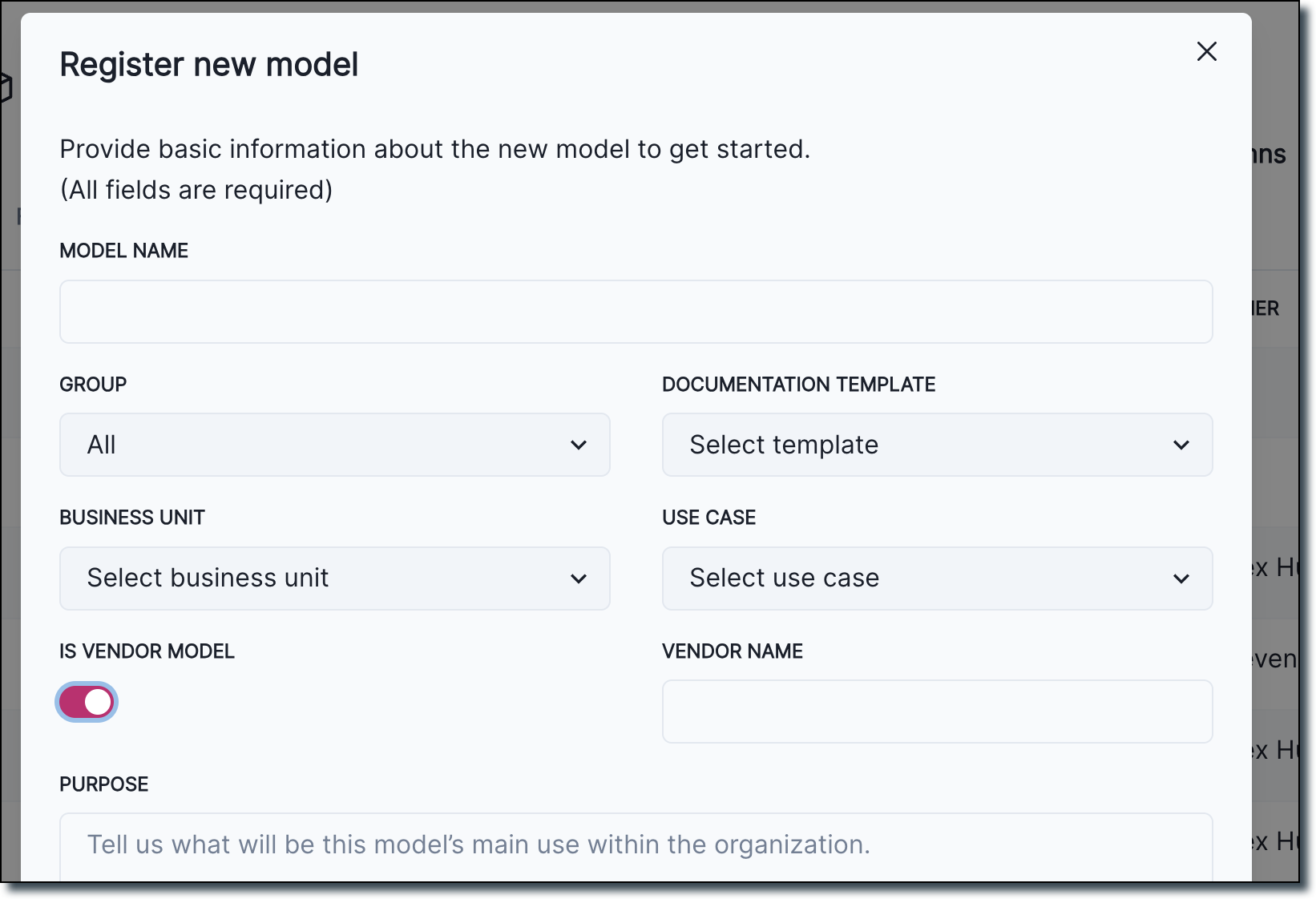The height and width of the screenshot is (899, 1316).
Task: Open the Select business unit dropdown
Action: (334, 578)
